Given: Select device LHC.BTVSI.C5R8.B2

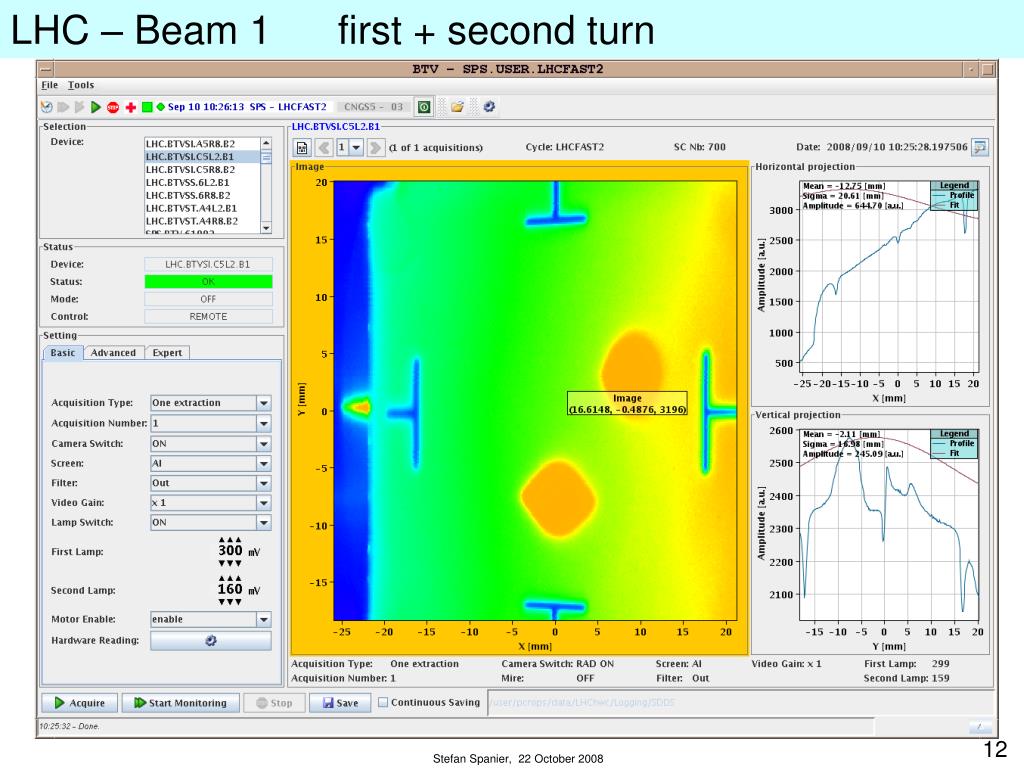Looking at the screenshot, I should [202, 169].
